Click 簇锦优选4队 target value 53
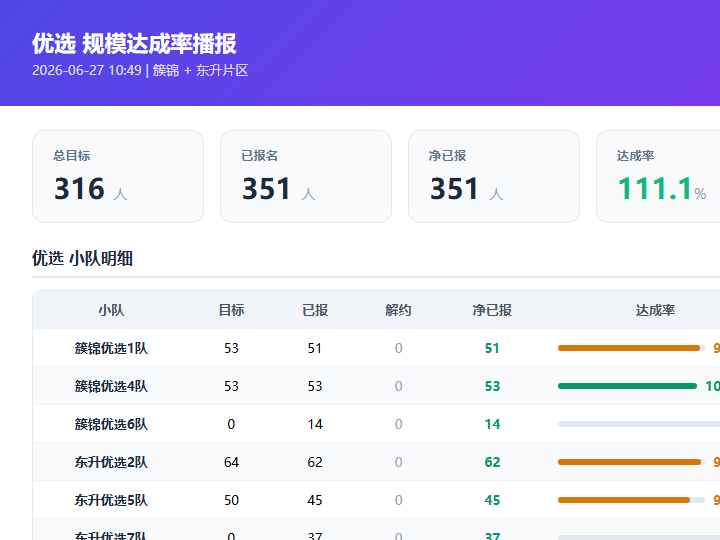Viewport: 720px width, 540px height. coord(231,386)
